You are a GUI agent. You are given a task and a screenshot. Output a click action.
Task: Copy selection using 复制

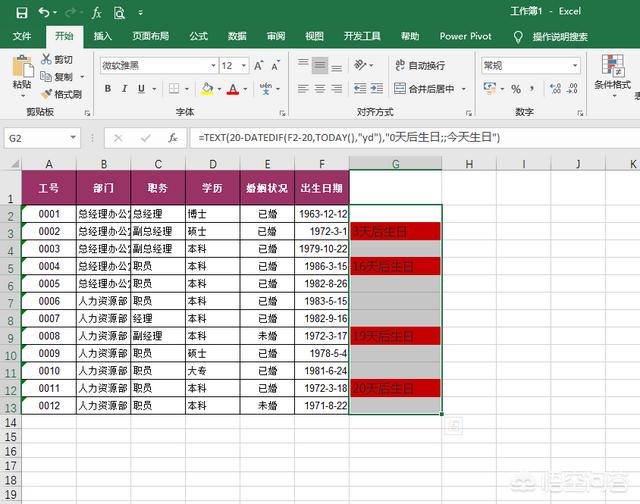(57, 77)
